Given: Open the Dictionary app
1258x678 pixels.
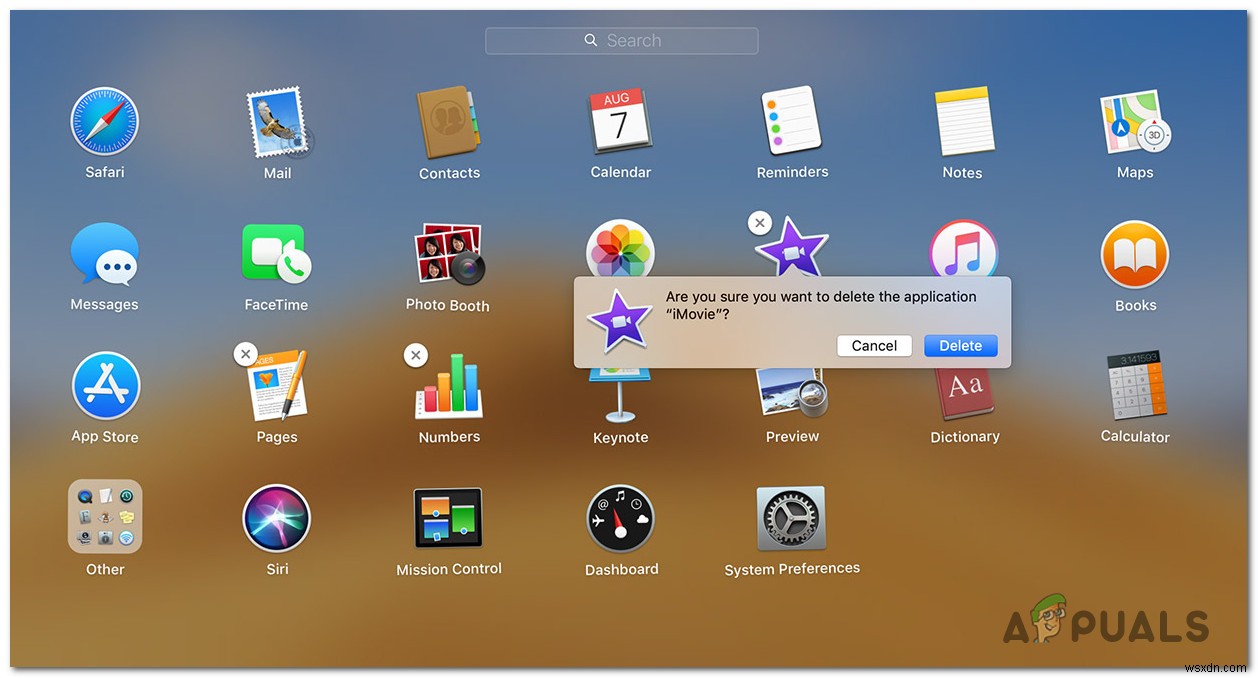Looking at the screenshot, I should [964, 393].
